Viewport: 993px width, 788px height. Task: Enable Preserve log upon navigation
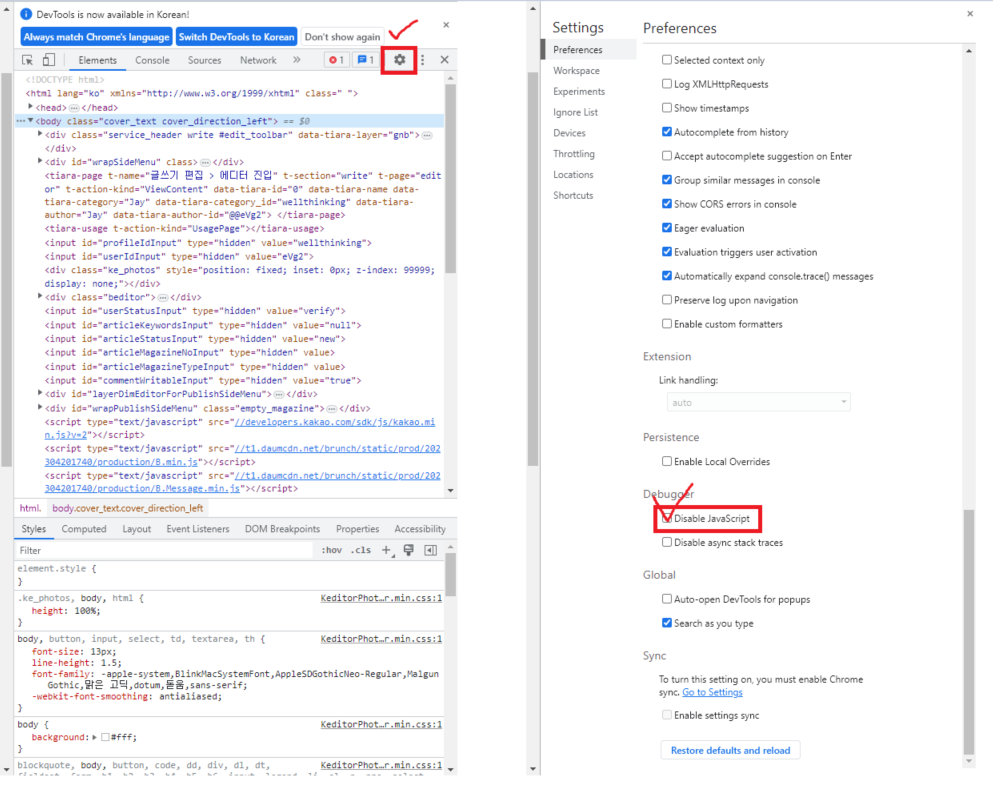click(667, 300)
